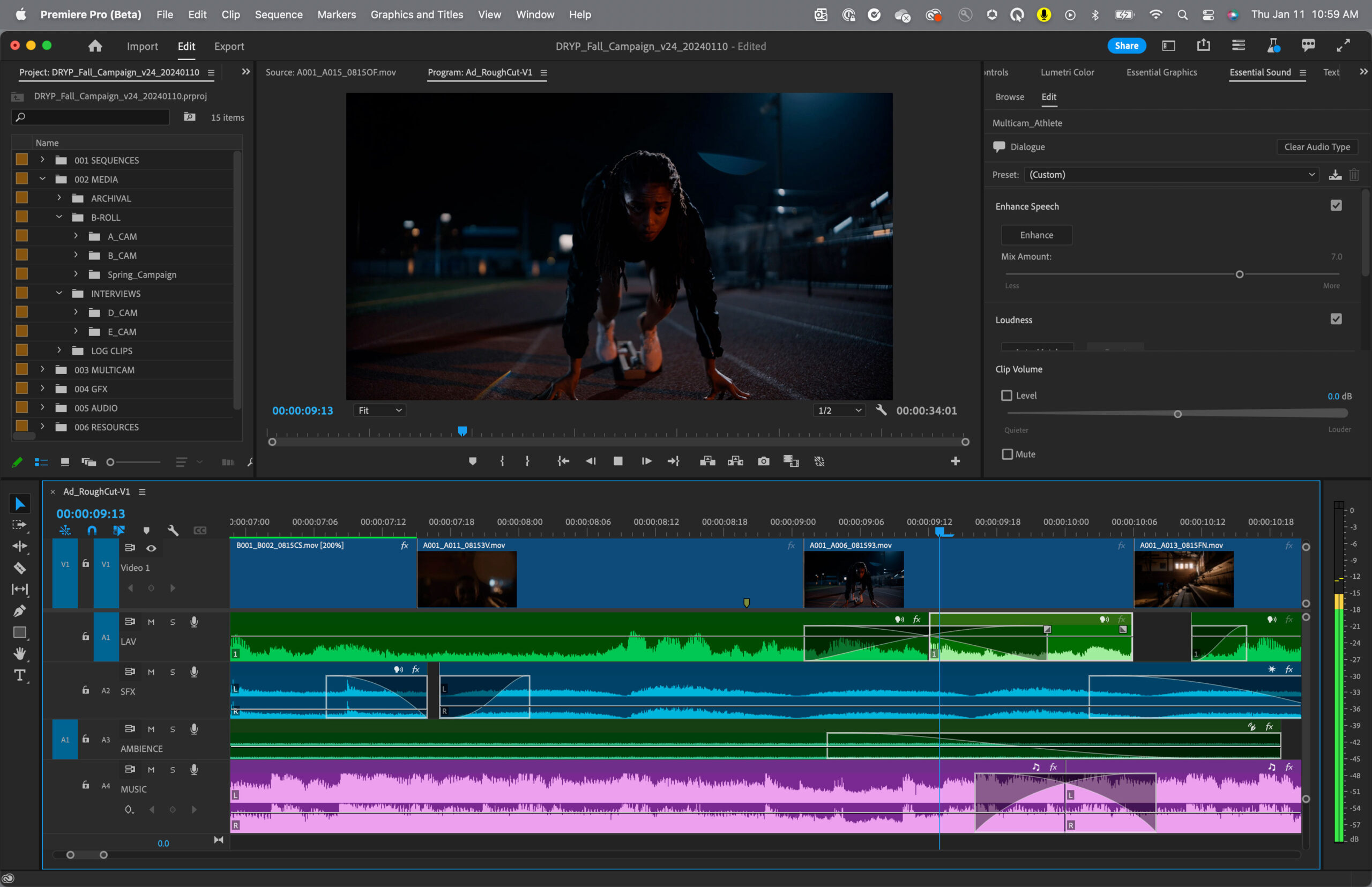The image size is (1372, 887).
Task: Toggle Snap in Timeline magnet icon
Action: click(92, 530)
